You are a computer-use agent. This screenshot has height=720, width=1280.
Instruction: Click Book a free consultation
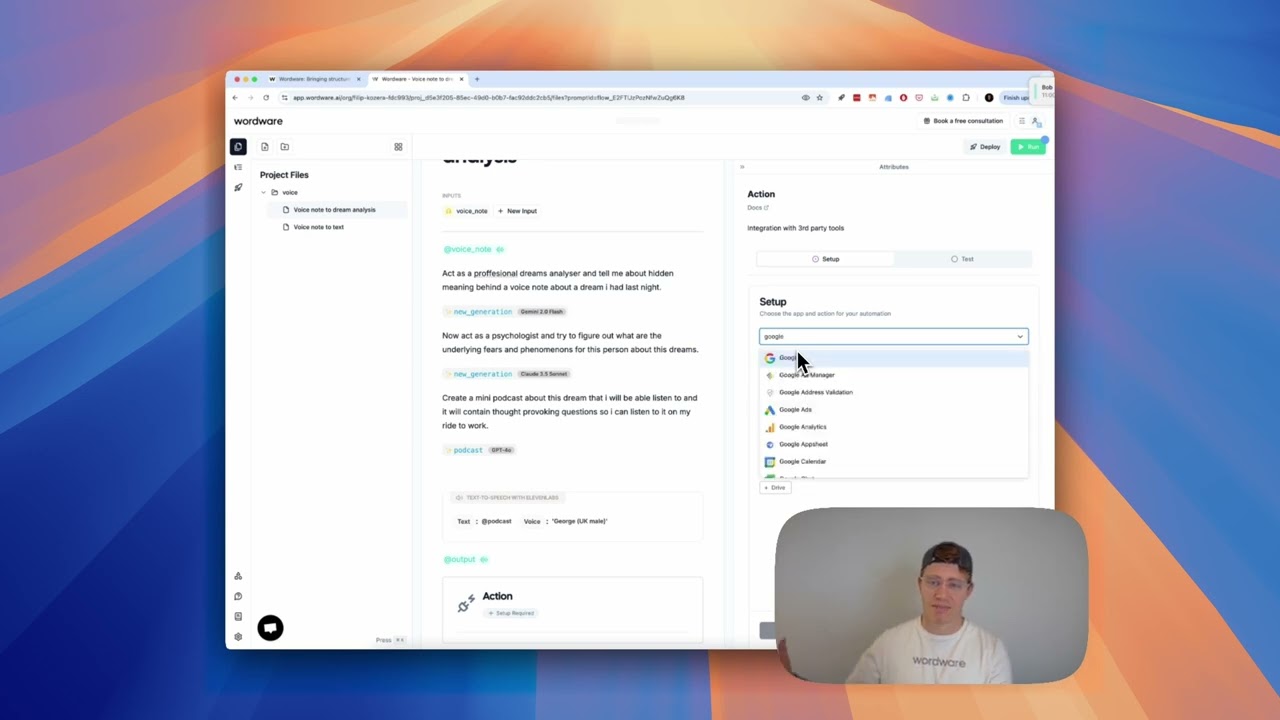(962, 121)
